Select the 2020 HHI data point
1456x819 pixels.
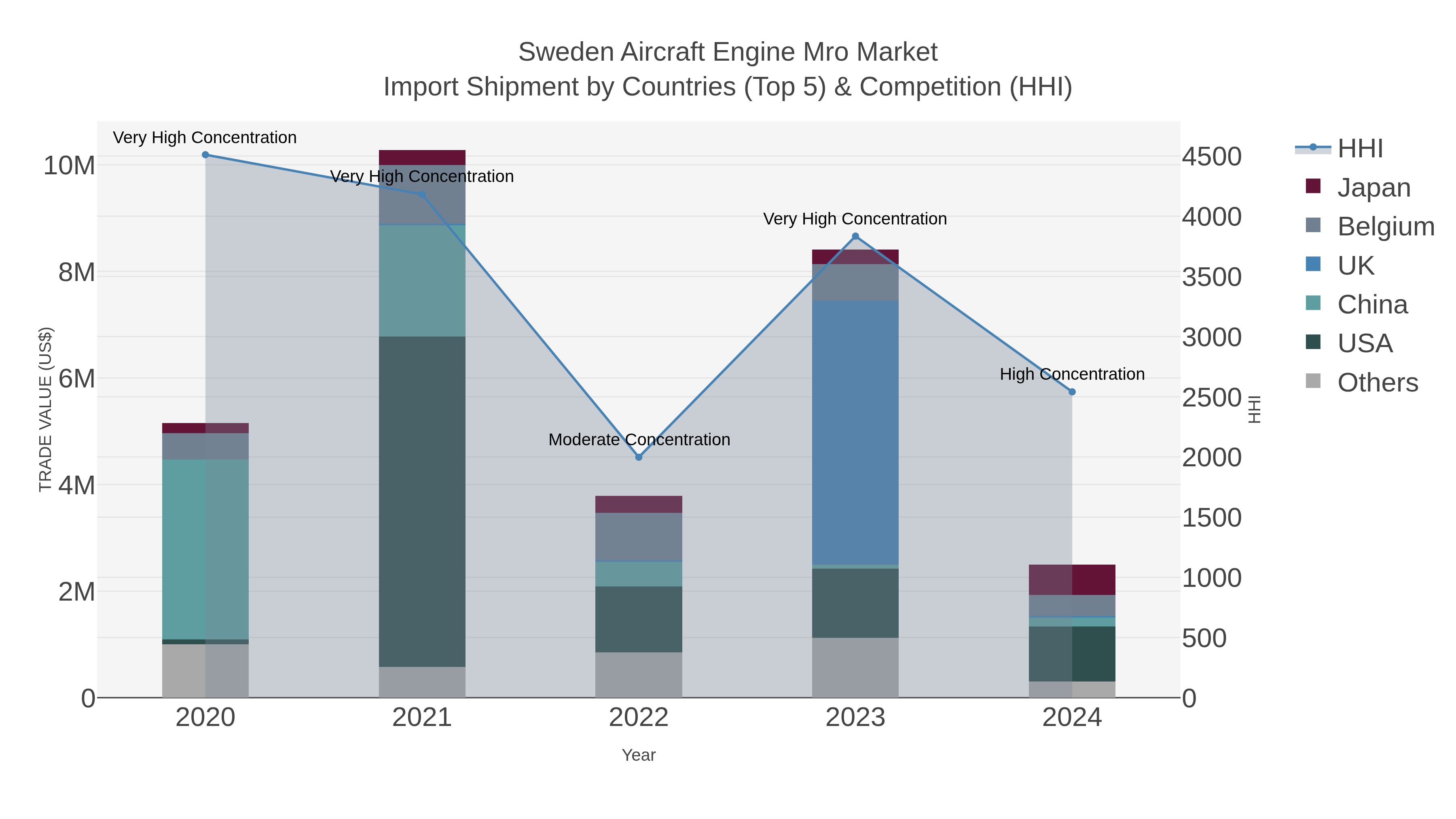click(205, 155)
